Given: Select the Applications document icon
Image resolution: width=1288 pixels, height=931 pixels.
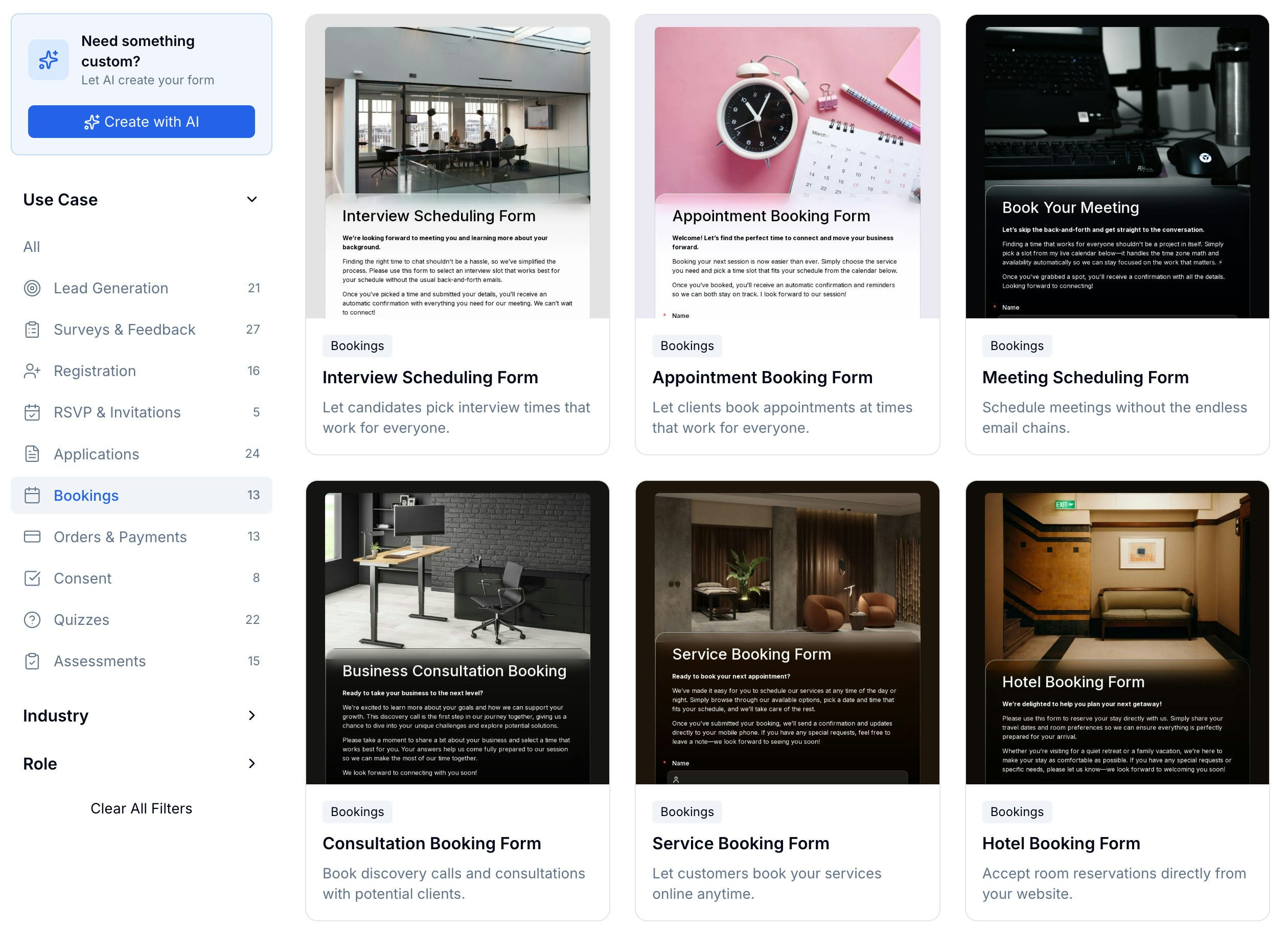Looking at the screenshot, I should (x=32, y=454).
